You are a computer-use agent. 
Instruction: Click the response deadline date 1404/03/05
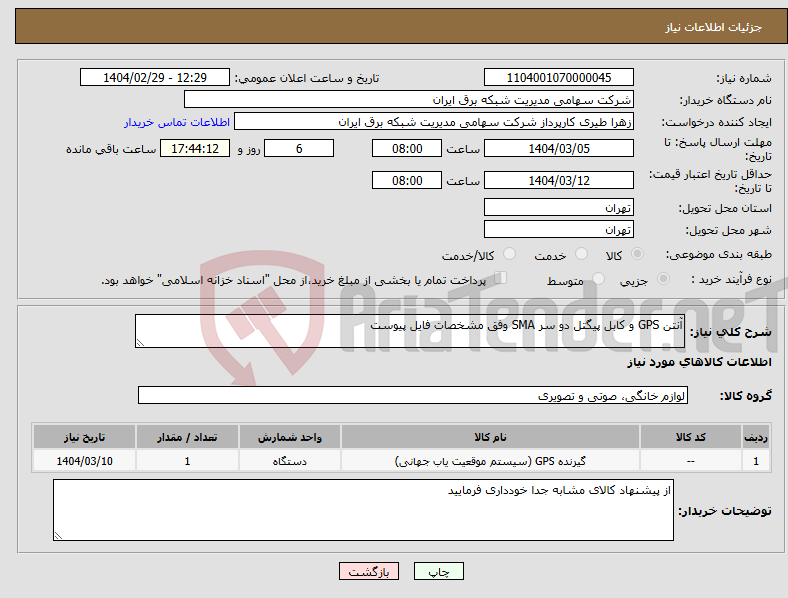(x=558, y=148)
